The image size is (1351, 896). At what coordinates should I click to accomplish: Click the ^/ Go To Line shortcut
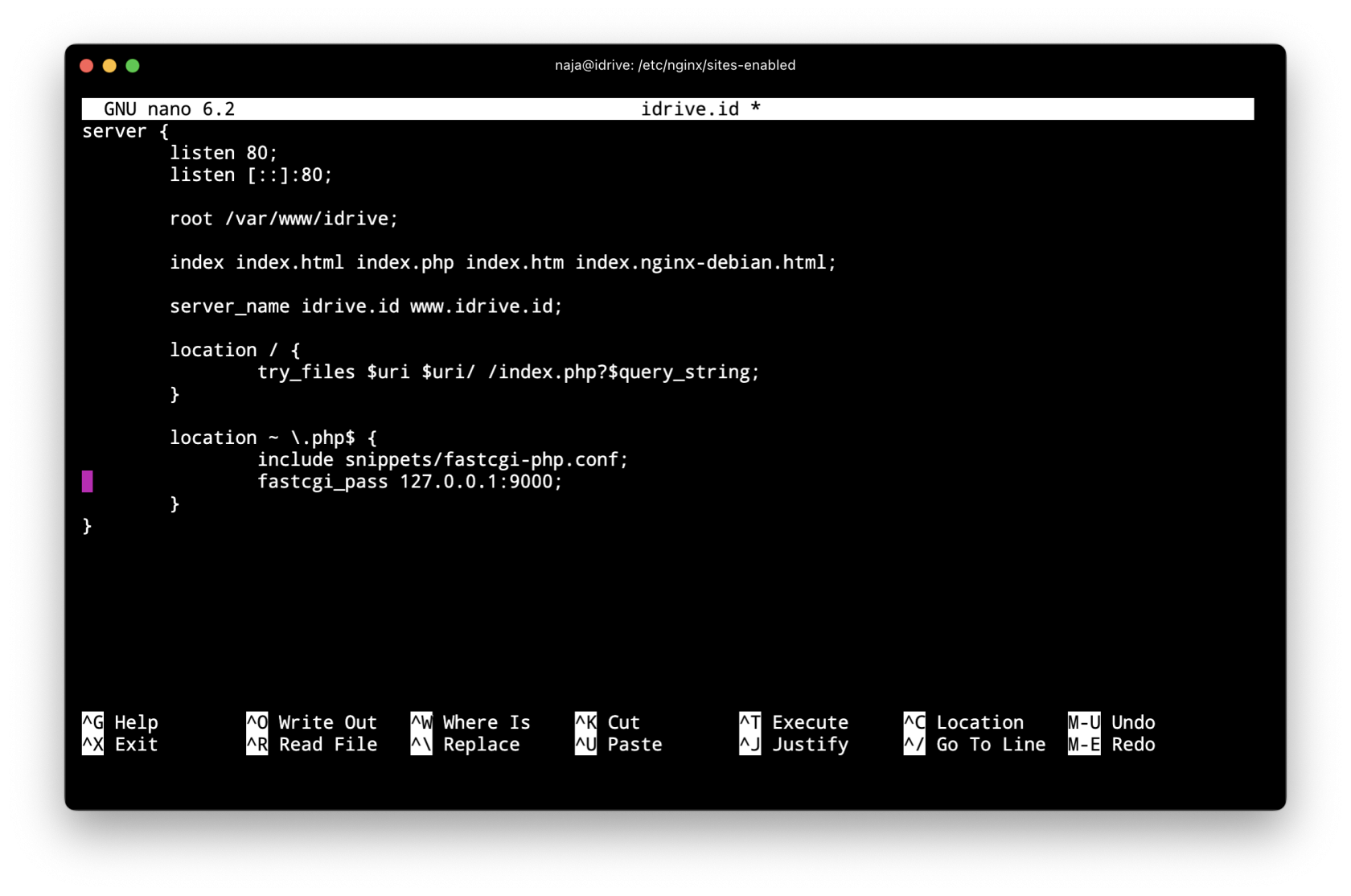click(x=975, y=745)
